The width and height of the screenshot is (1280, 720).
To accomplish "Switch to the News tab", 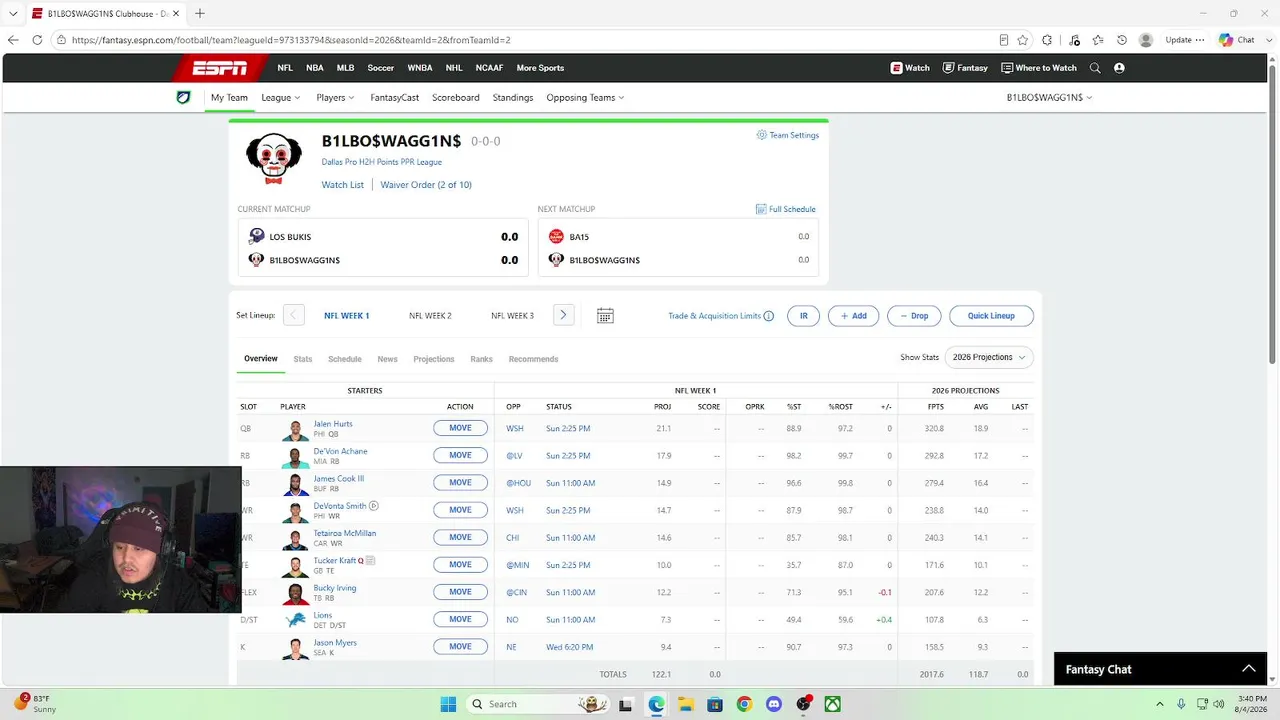I will pyautogui.click(x=387, y=359).
